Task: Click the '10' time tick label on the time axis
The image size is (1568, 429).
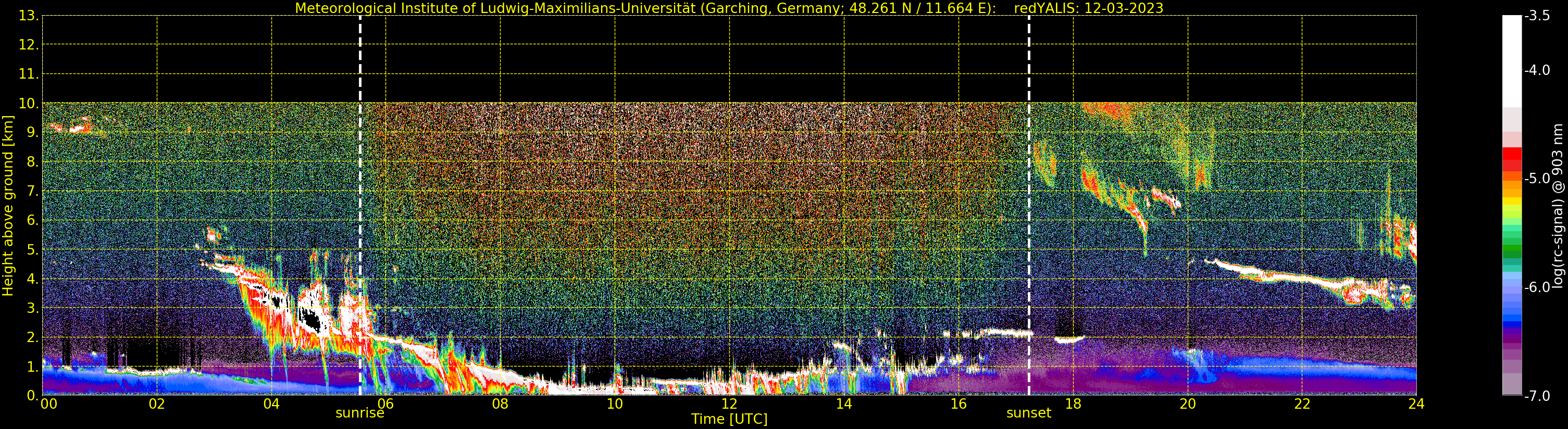Action: coord(615,404)
